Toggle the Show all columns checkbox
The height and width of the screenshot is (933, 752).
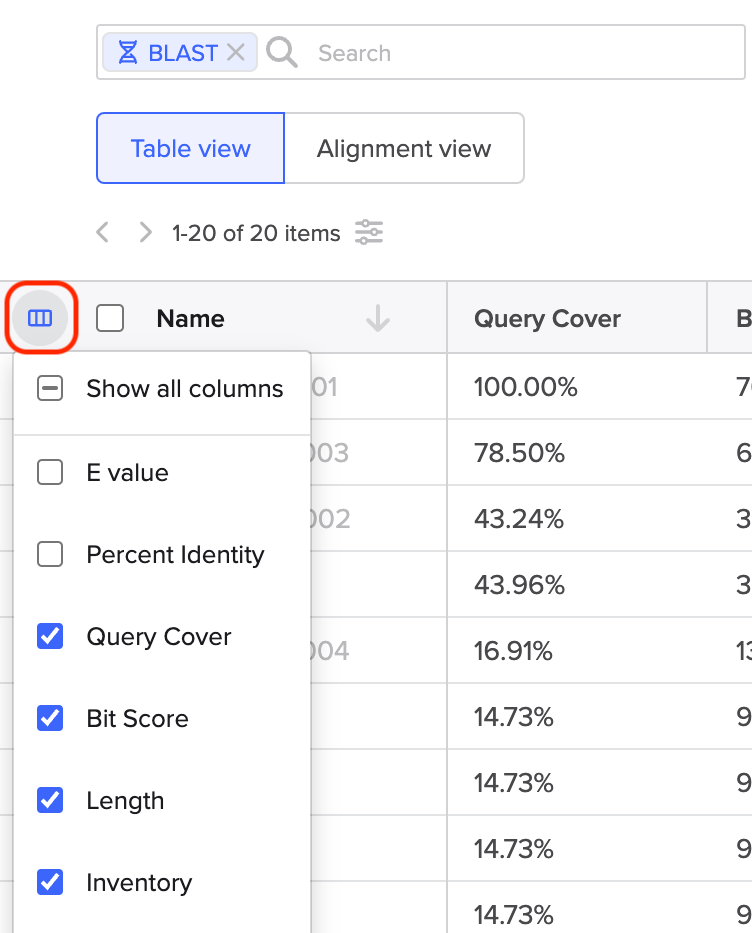[x=50, y=389]
